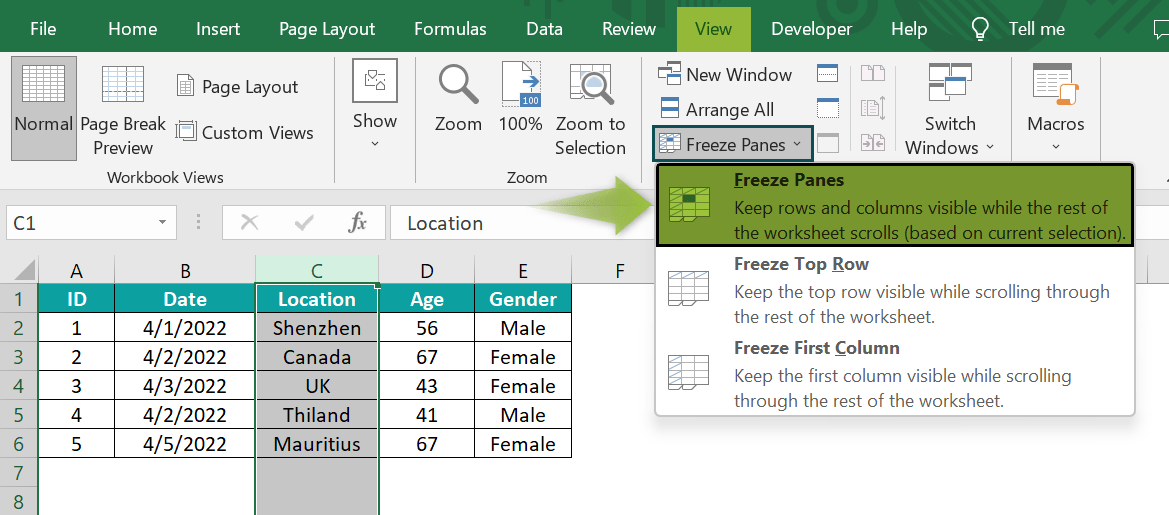Click the Macros icon
Viewport: 1169px width, 515px height.
click(1056, 83)
